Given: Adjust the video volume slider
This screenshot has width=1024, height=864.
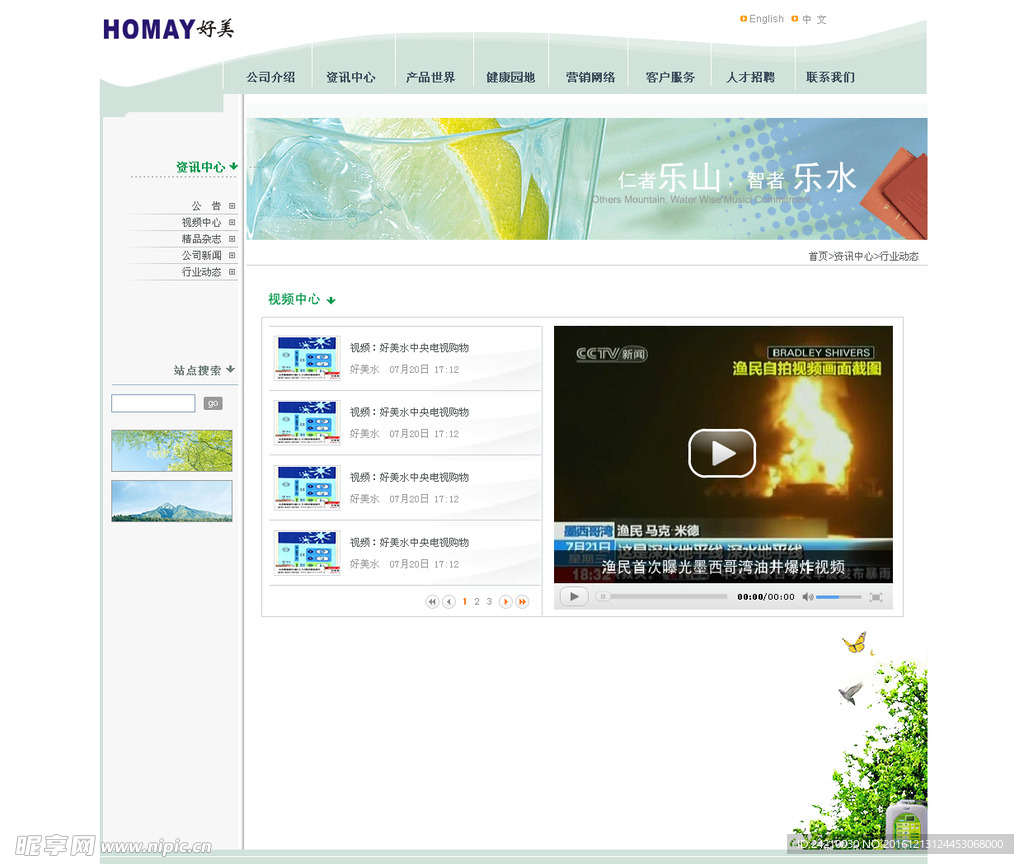Looking at the screenshot, I should point(838,597).
